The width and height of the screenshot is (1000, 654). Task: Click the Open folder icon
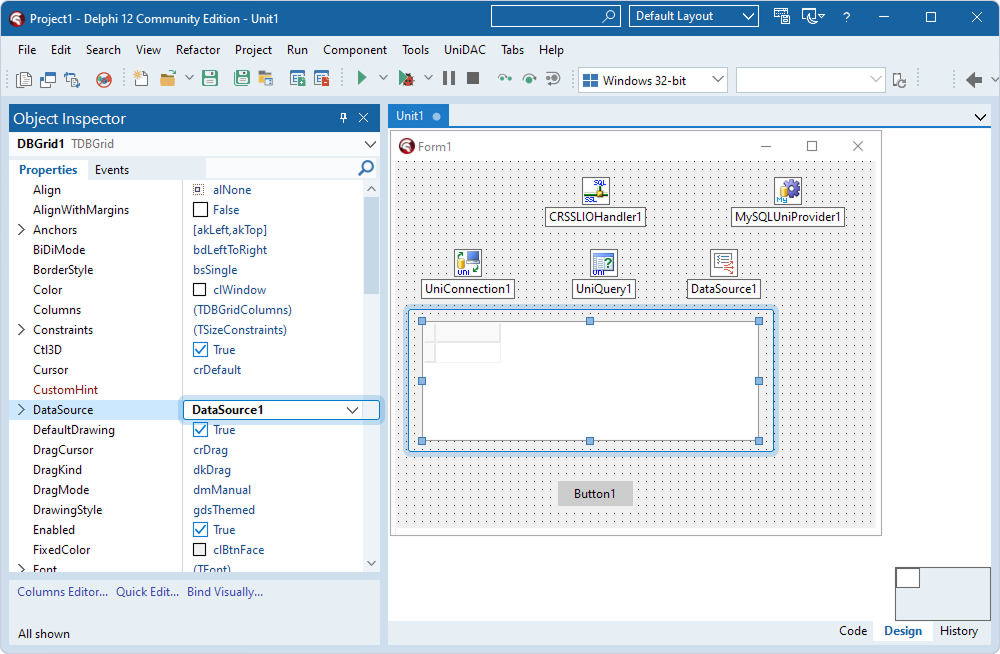pyautogui.click(x=168, y=78)
